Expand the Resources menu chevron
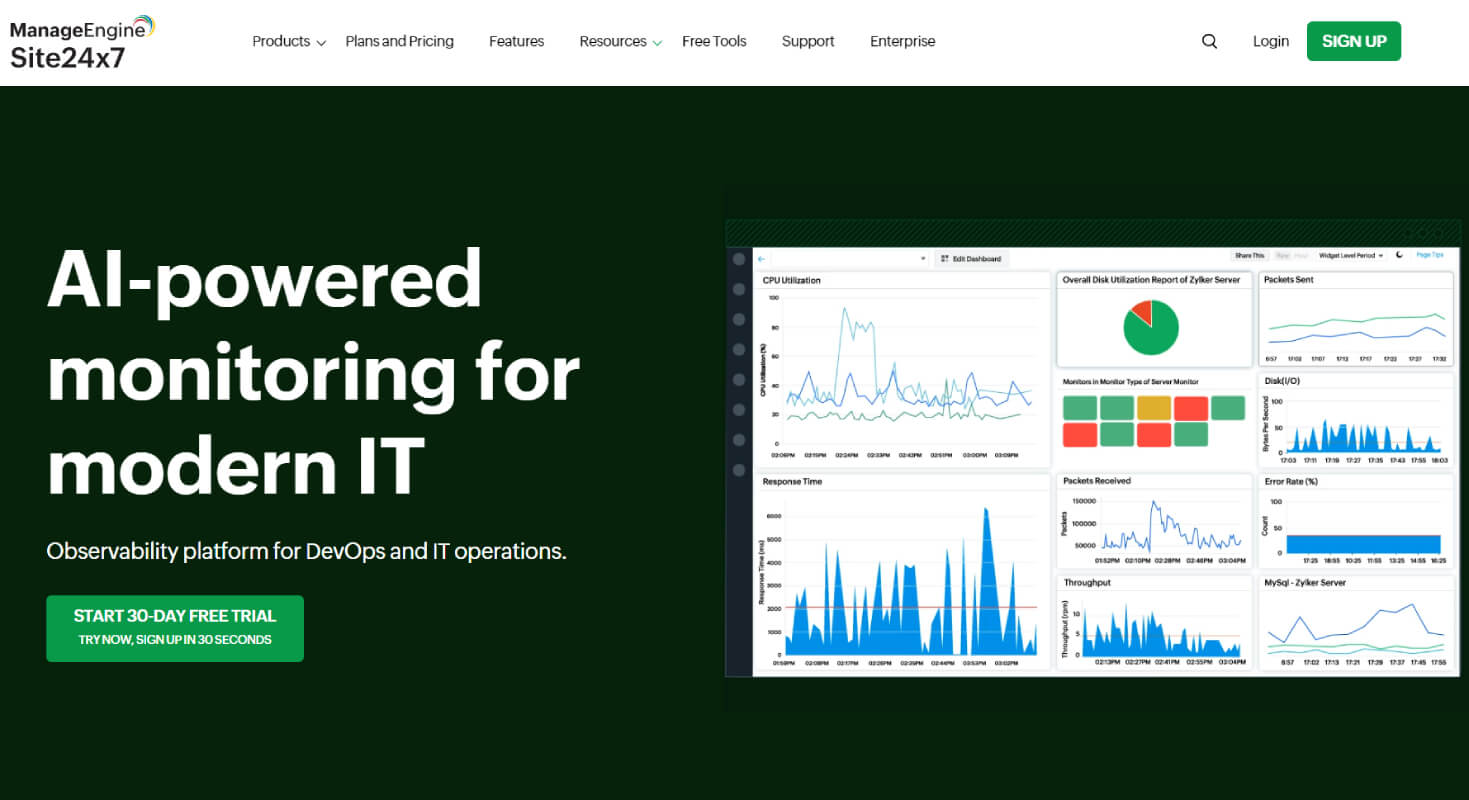Viewport: 1469px width, 800px height. click(657, 43)
